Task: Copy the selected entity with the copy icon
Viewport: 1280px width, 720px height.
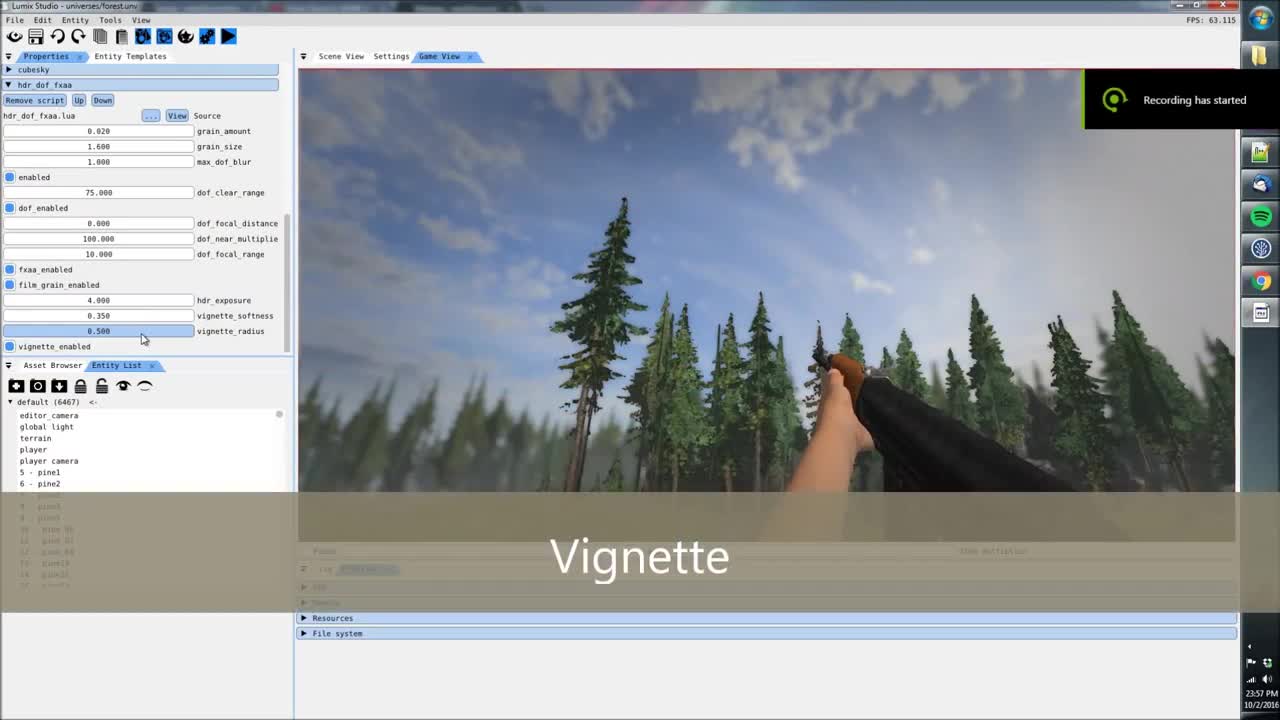Action: (x=100, y=37)
